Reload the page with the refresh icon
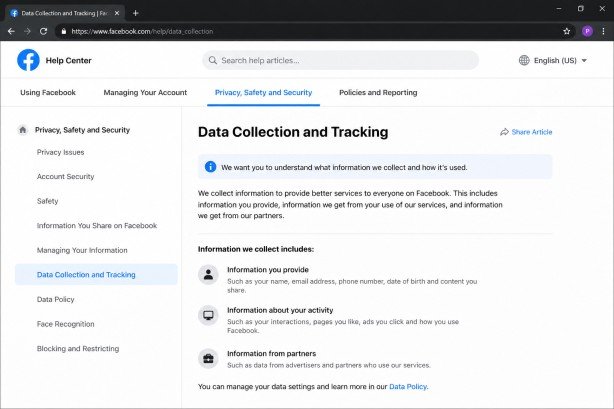 tap(43, 31)
